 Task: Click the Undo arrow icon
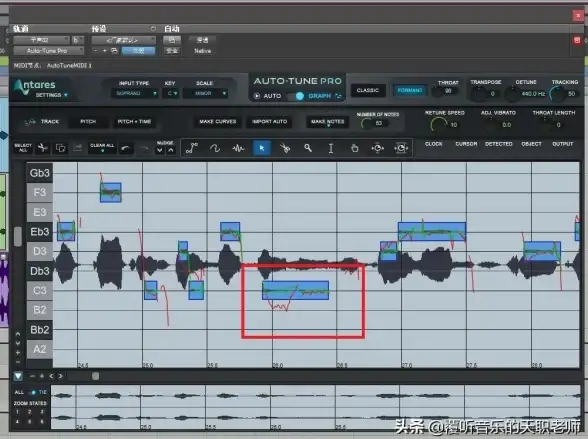126,148
